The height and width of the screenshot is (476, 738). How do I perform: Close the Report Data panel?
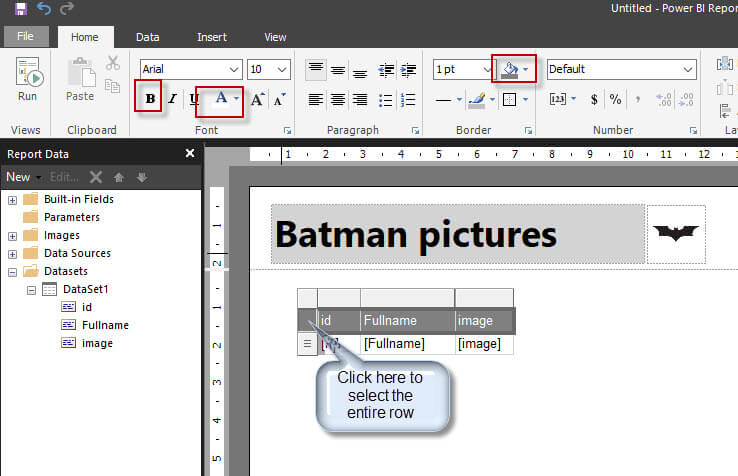[x=190, y=153]
